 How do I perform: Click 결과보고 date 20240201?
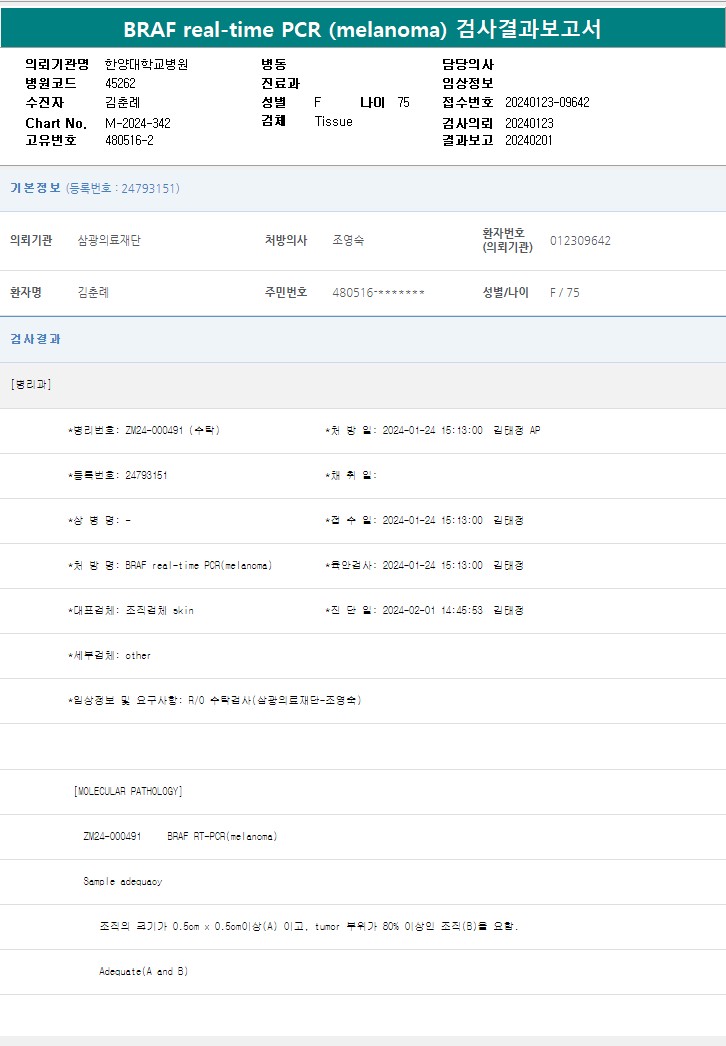point(529,141)
